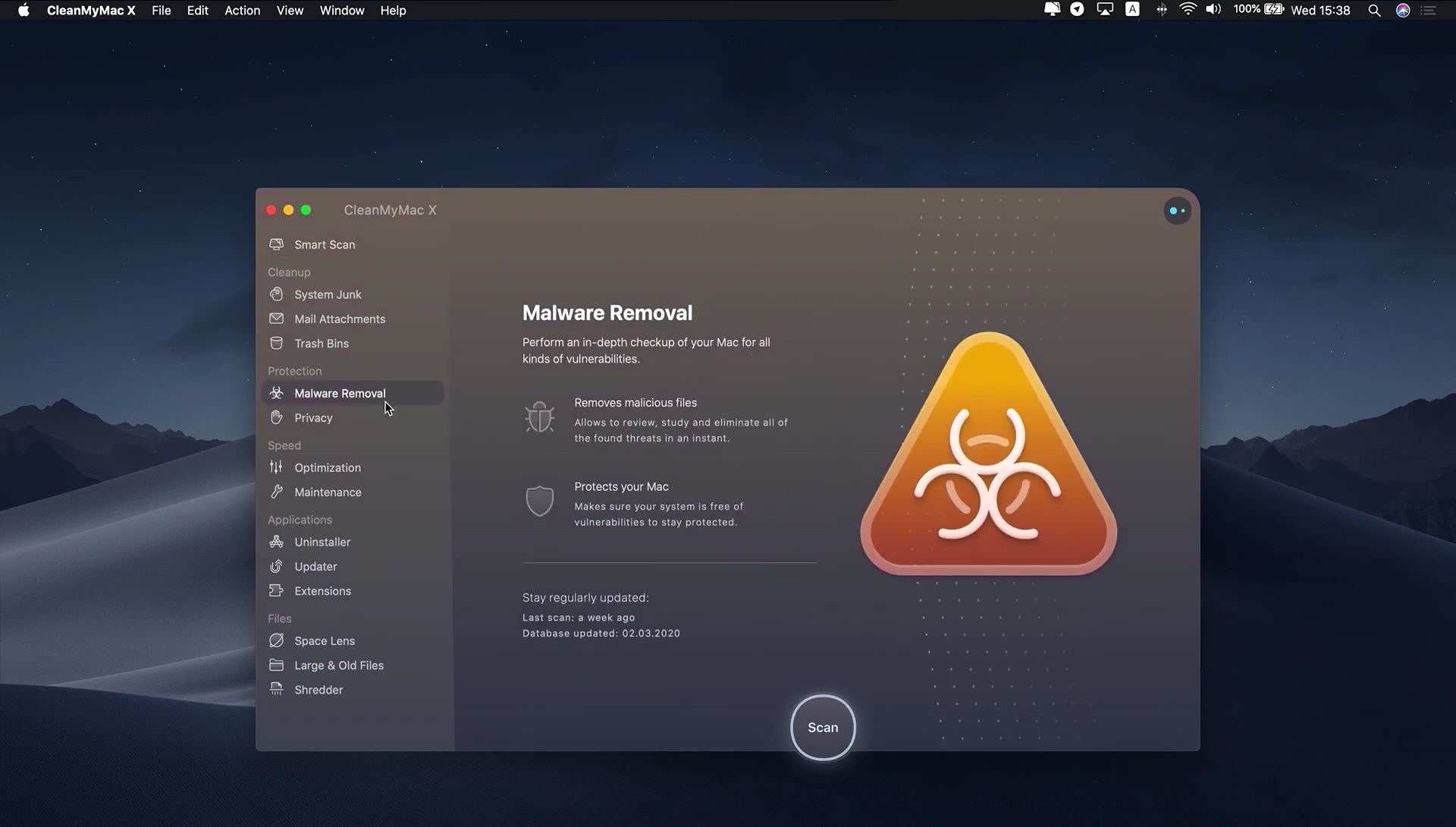Click the Mail Attachments envelope icon
Screen dimensions: 1456x827
[277, 319]
